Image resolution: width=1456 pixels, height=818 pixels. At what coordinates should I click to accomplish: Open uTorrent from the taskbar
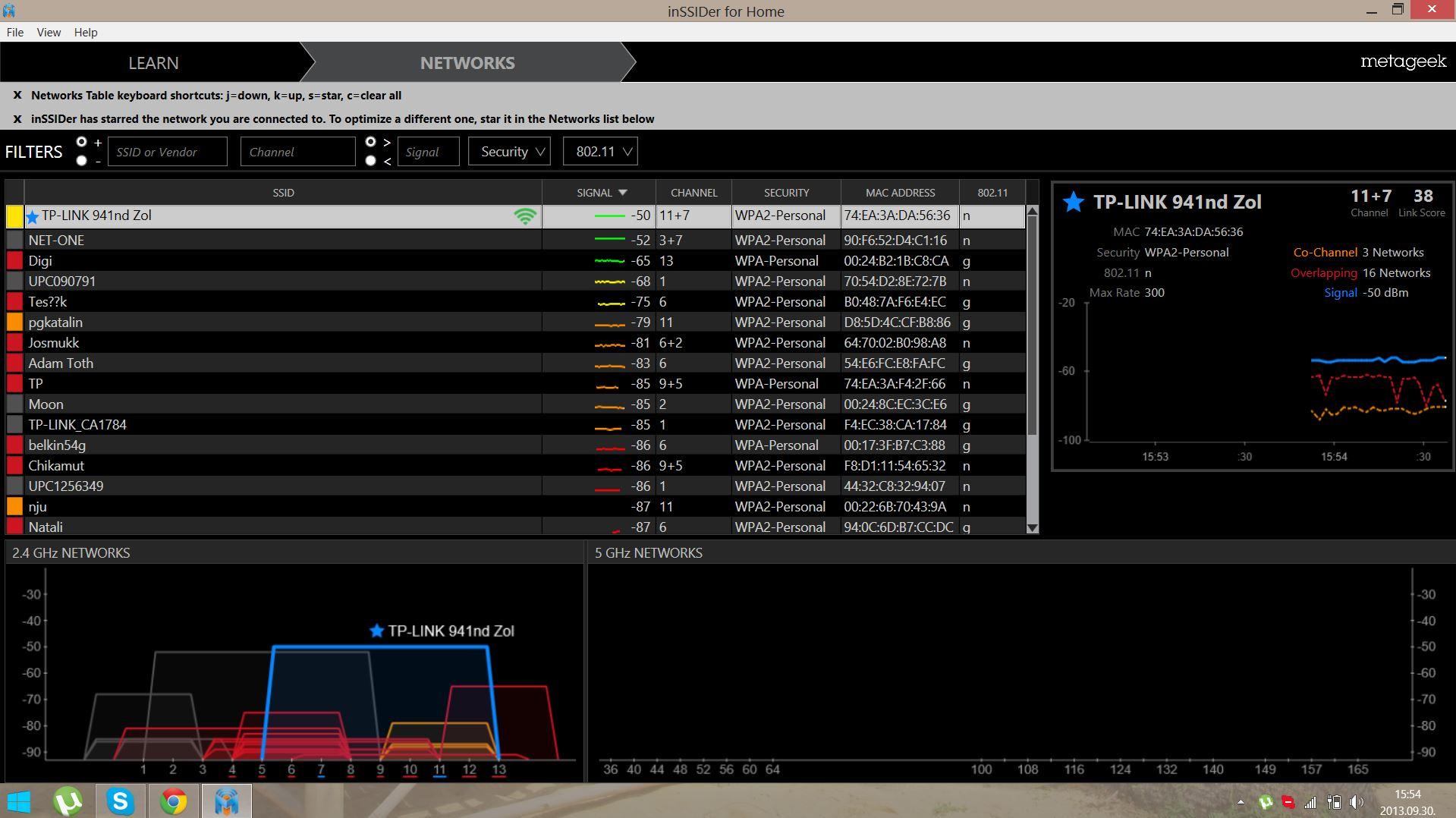point(68,801)
